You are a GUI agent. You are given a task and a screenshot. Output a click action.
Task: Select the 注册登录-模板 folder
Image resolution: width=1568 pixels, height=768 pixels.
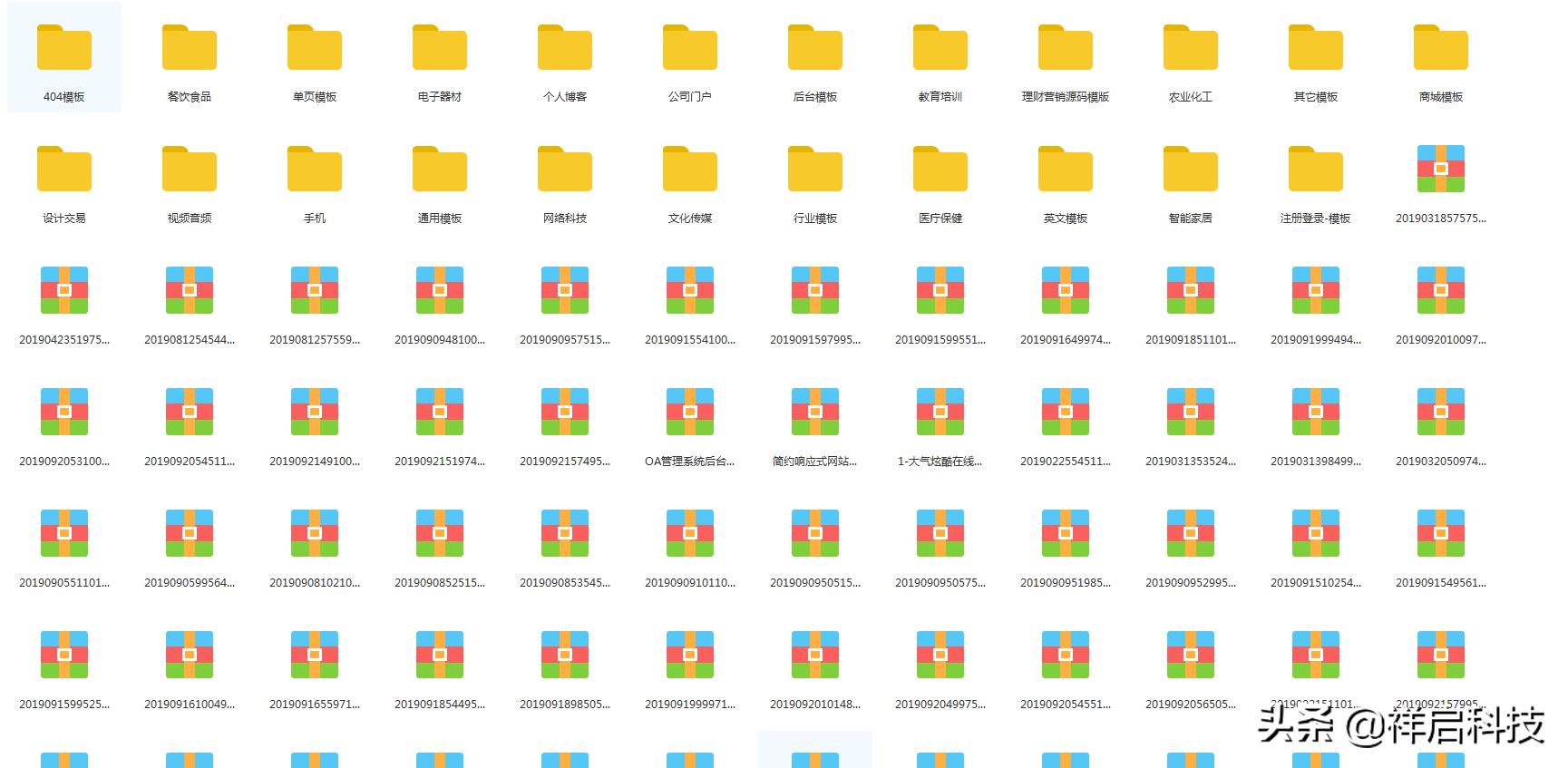point(1316,170)
